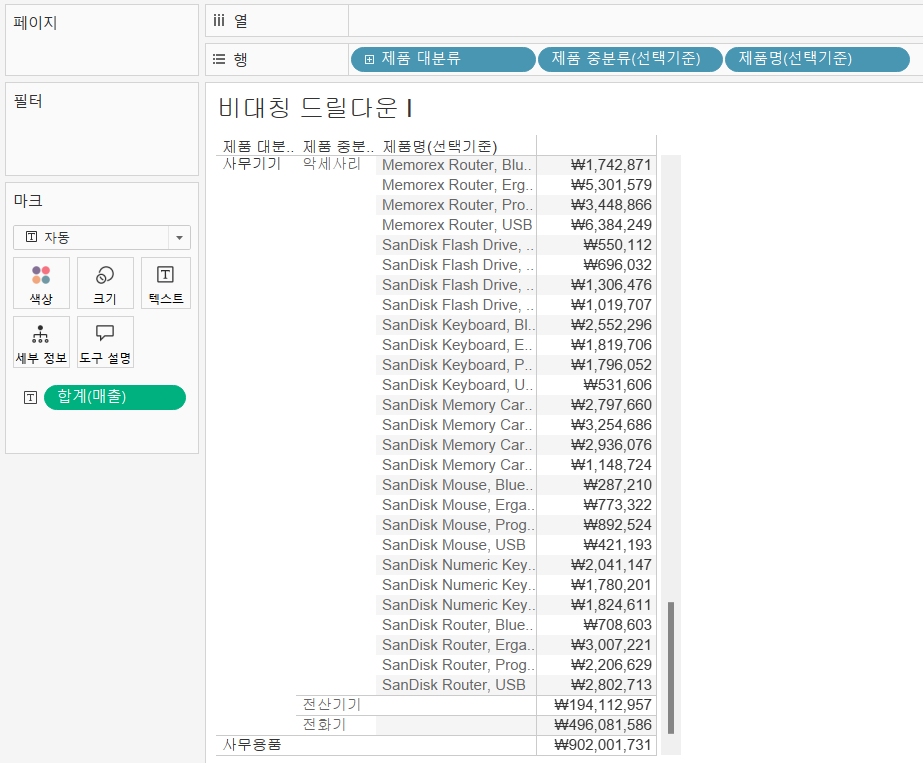The height and width of the screenshot is (763, 923).
Task: Click the SanDisk Mouse, Prog.. row
Action: (x=457, y=525)
